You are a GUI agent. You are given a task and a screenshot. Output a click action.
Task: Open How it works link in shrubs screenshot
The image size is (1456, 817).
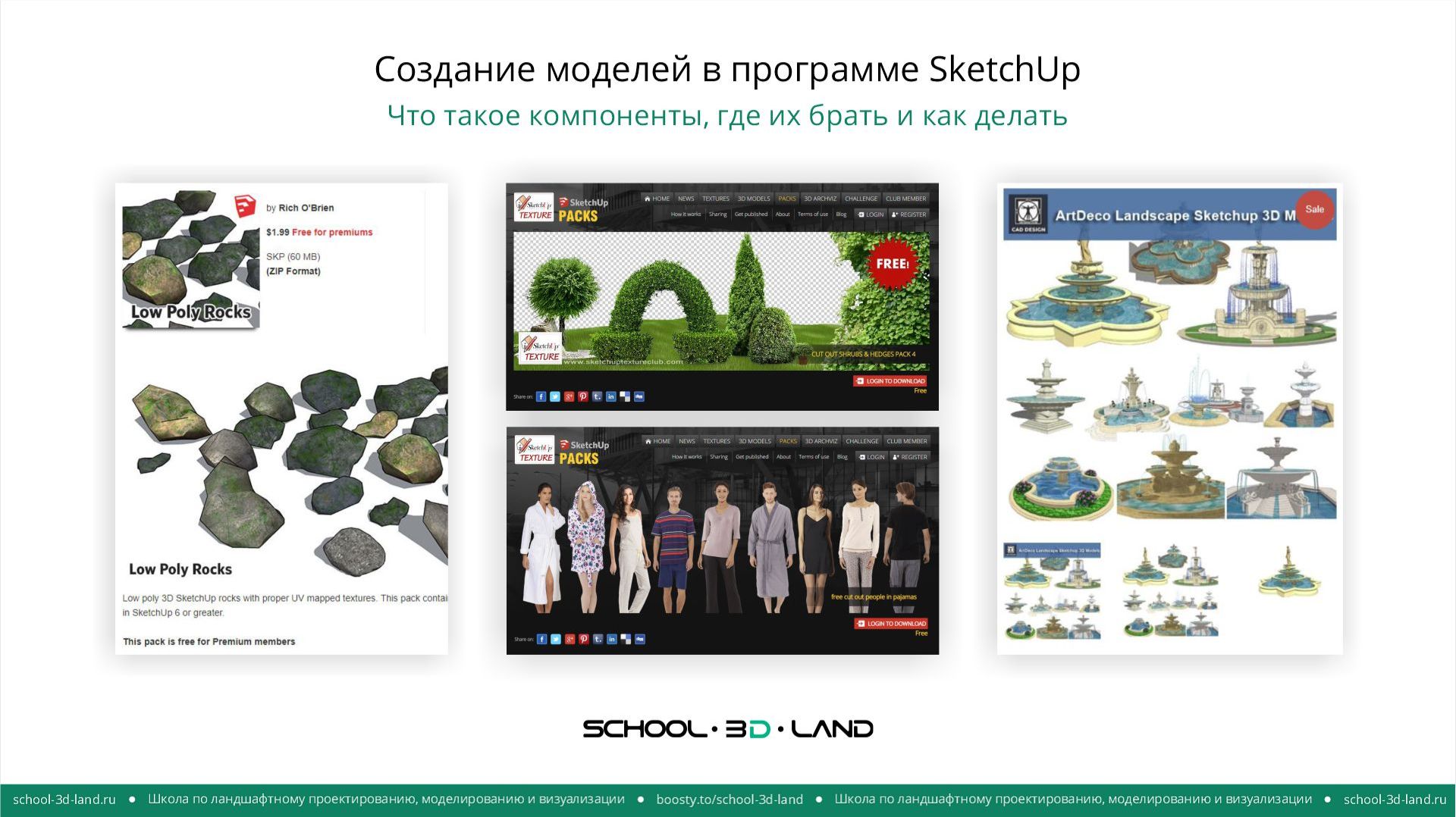point(686,214)
